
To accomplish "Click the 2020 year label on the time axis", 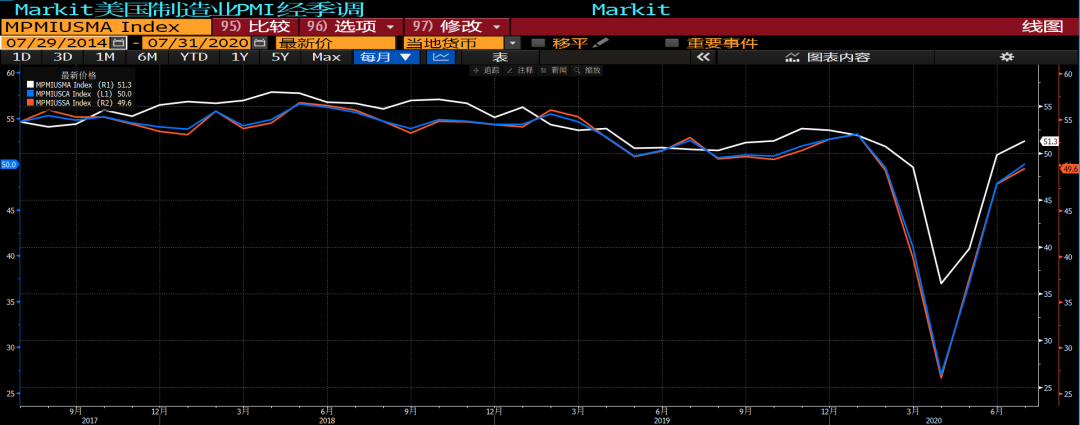I will point(933,420).
